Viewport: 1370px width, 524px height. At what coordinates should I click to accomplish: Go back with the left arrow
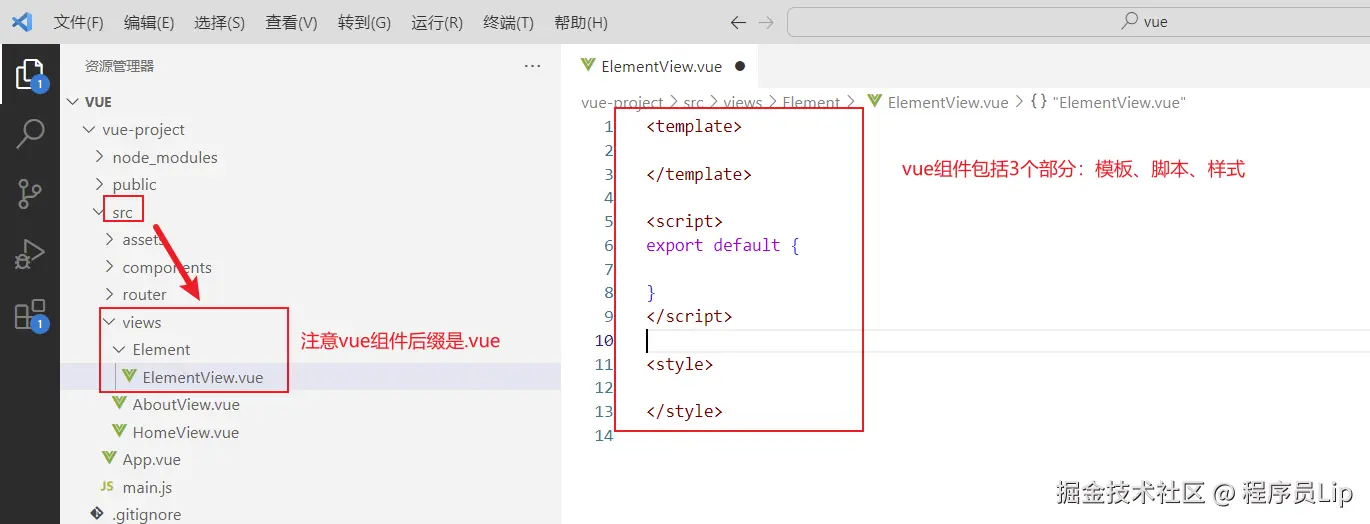[738, 22]
